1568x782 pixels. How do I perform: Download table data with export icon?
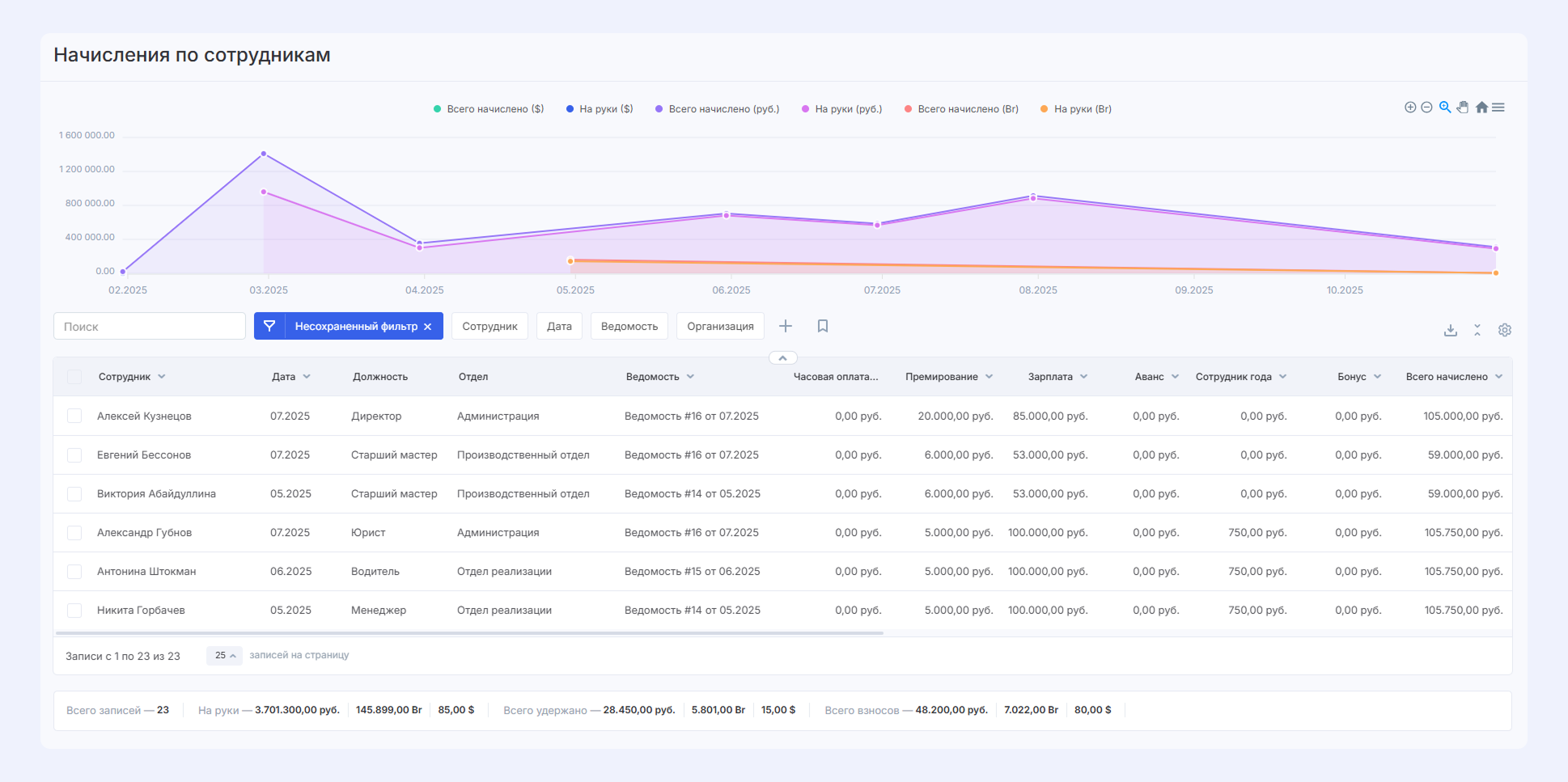(1451, 330)
